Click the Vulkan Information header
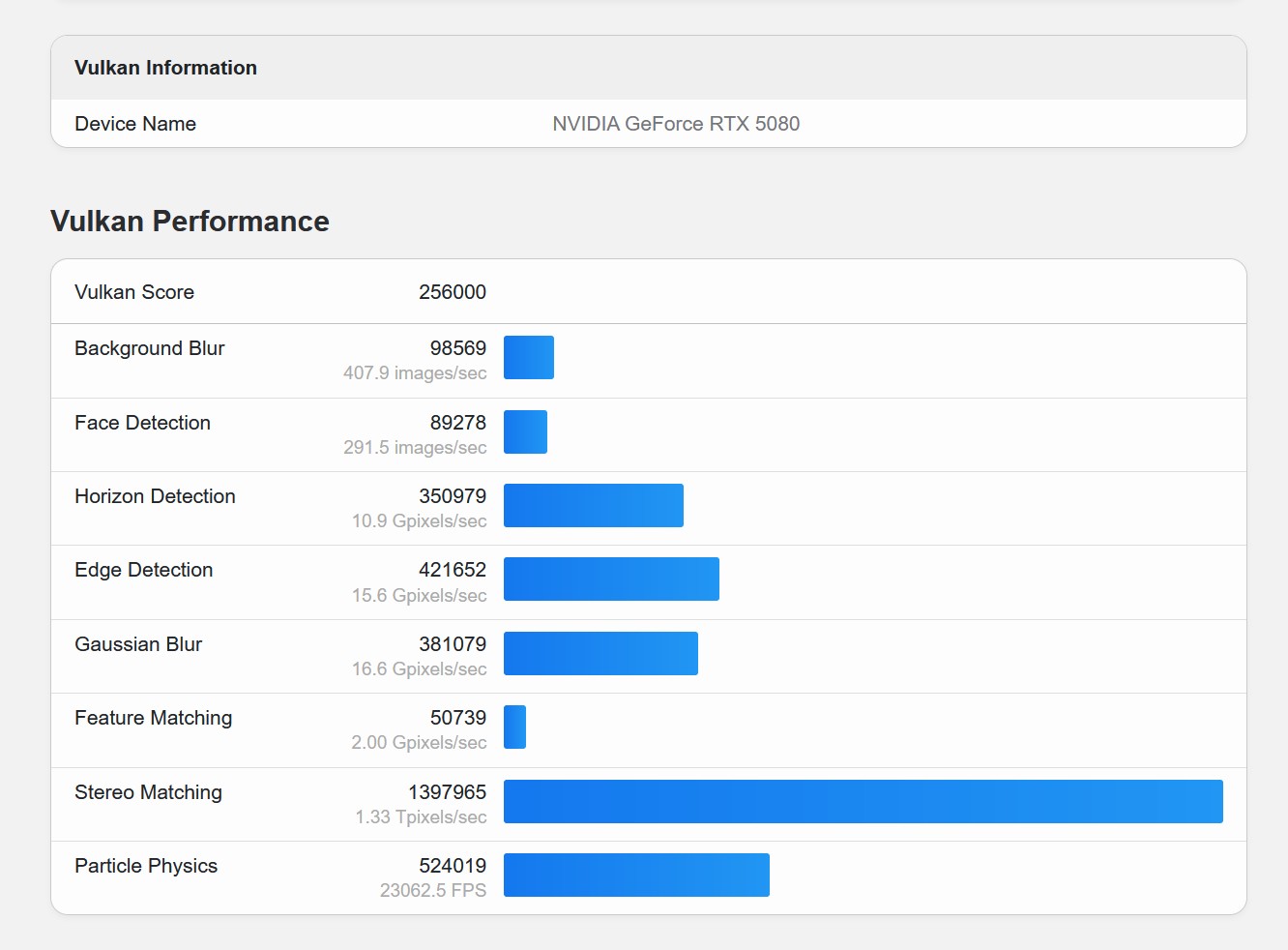This screenshot has height=950, width=1288. coord(165,68)
